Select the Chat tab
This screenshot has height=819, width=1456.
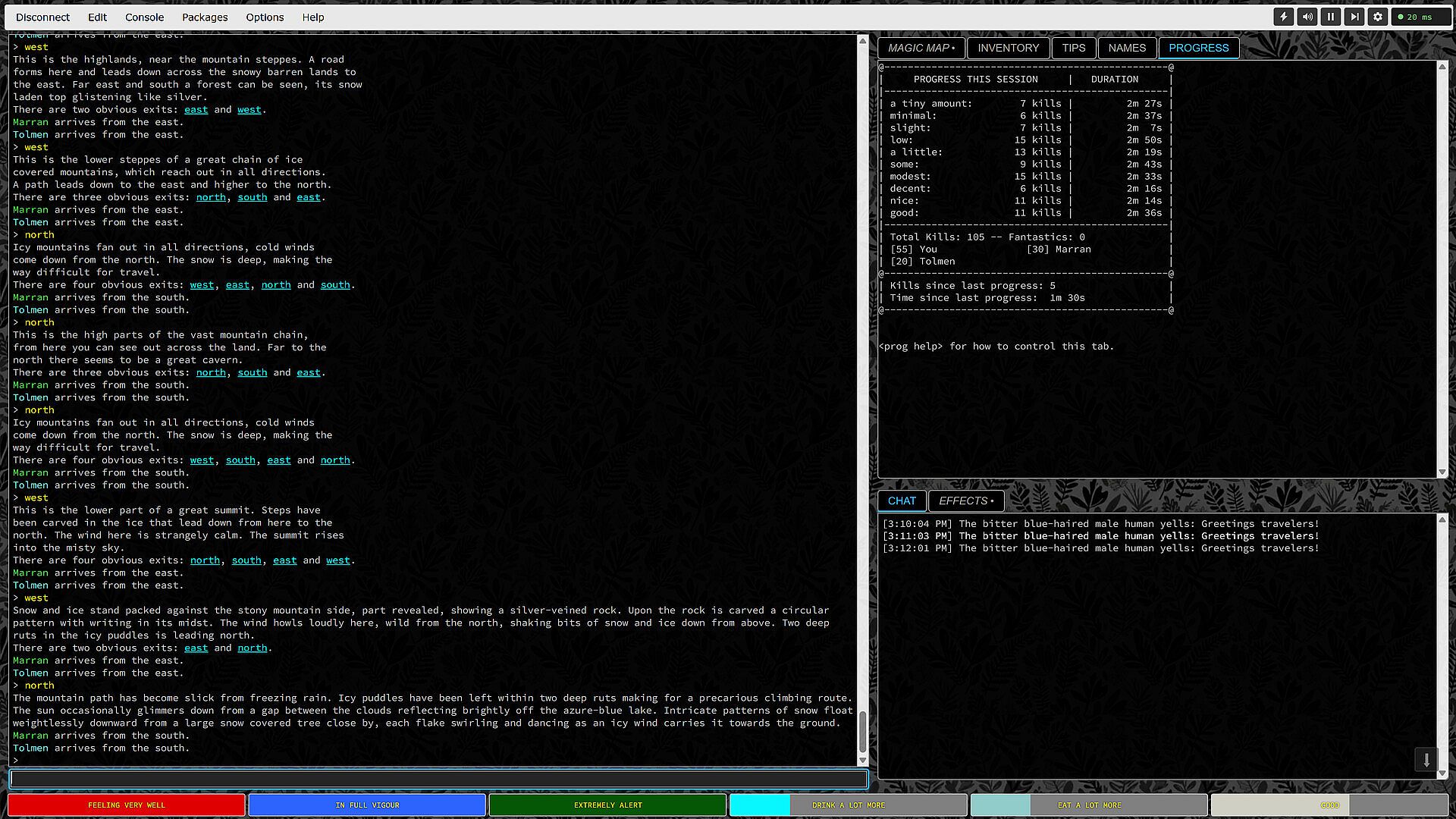(x=902, y=500)
